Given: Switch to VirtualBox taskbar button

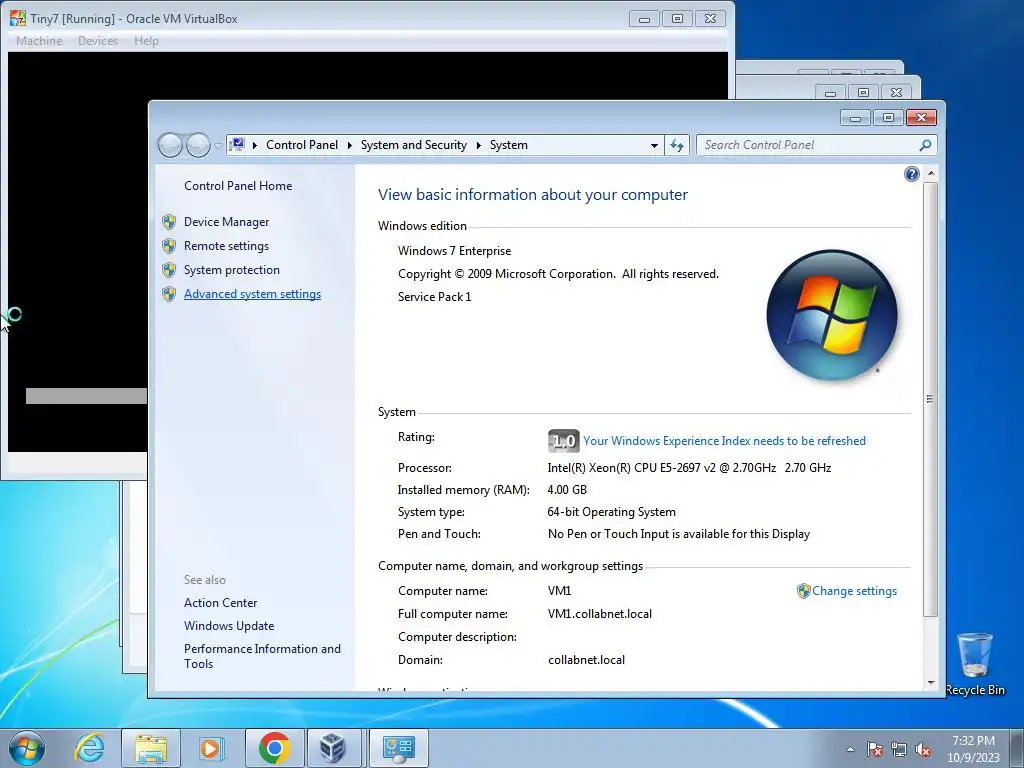Looking at the screenshot, I should point(332,748).
